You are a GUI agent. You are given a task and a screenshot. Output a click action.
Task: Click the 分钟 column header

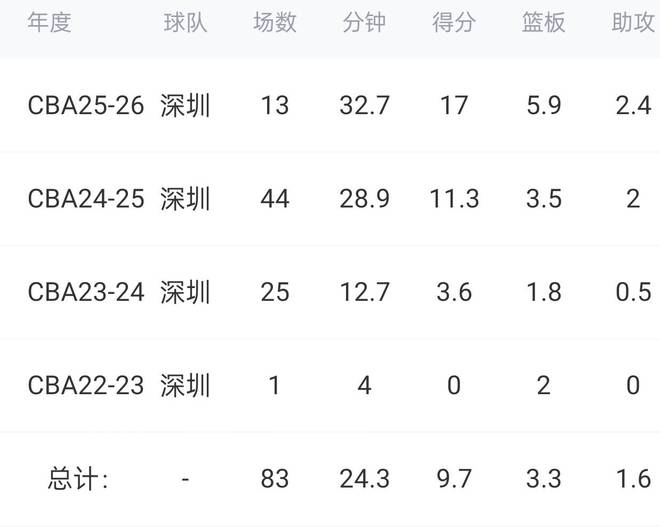tap(364, 23)
